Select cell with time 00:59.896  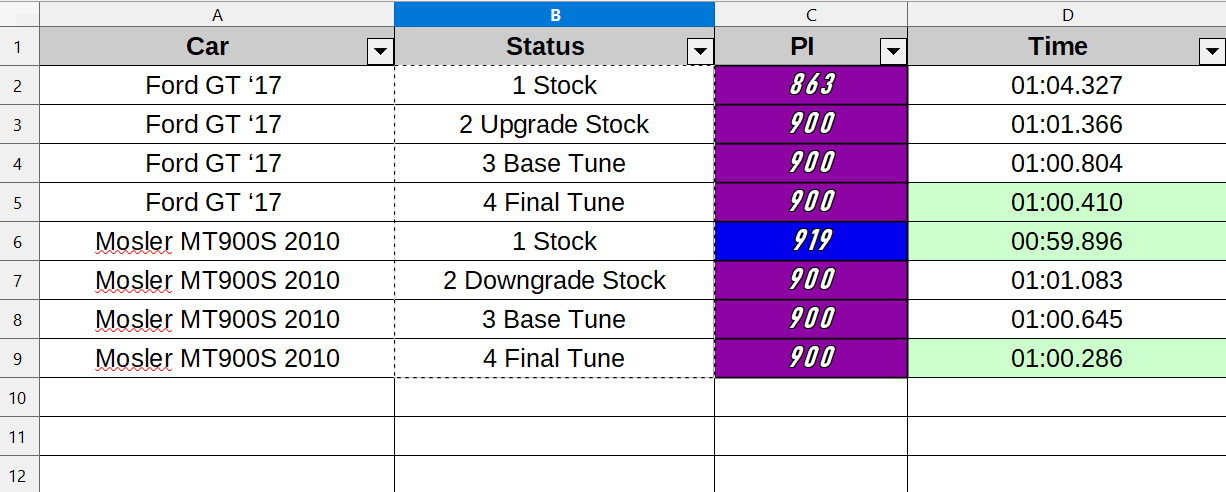point(1067,241)
